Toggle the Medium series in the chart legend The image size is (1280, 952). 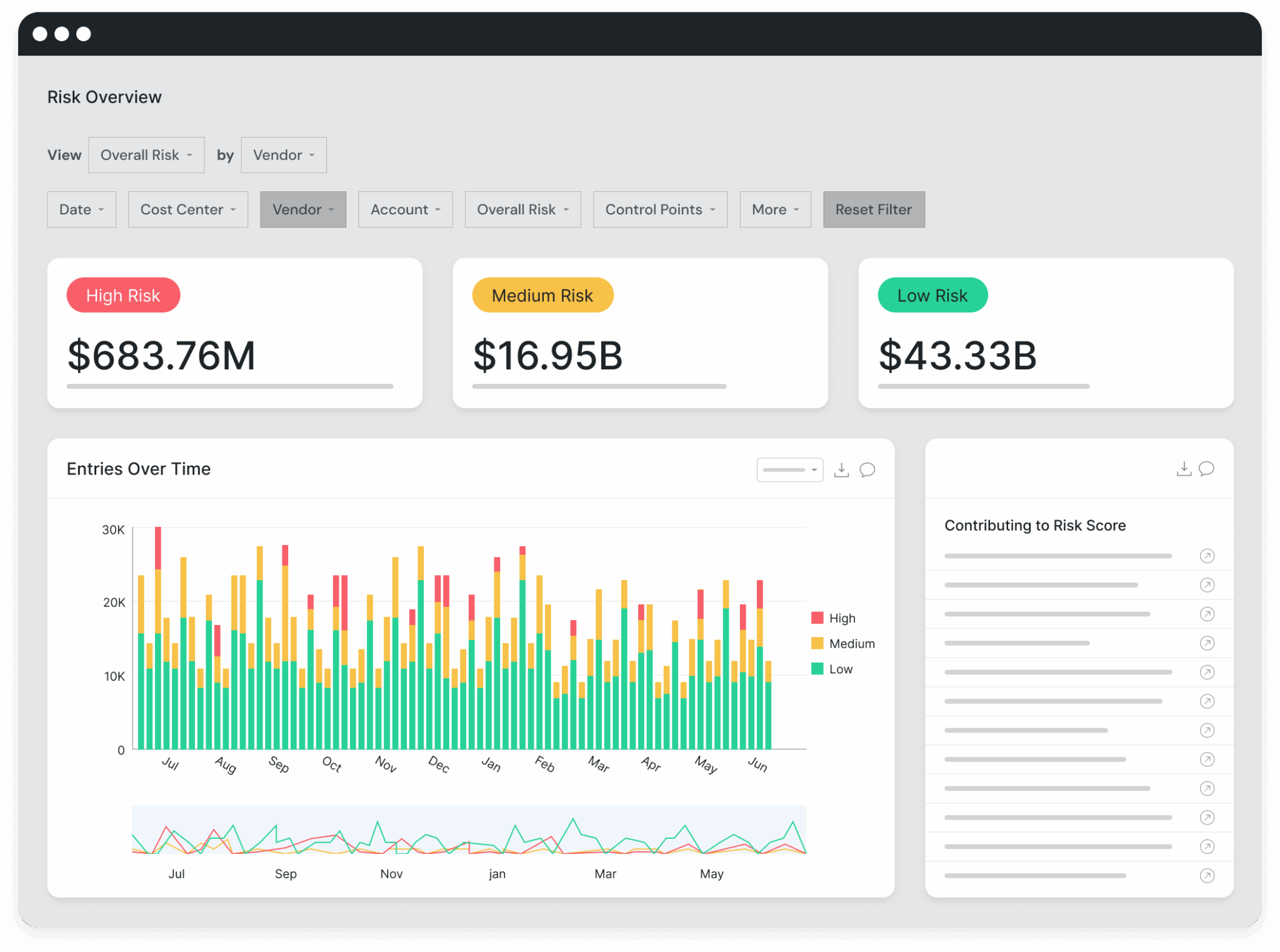(851, 643)
